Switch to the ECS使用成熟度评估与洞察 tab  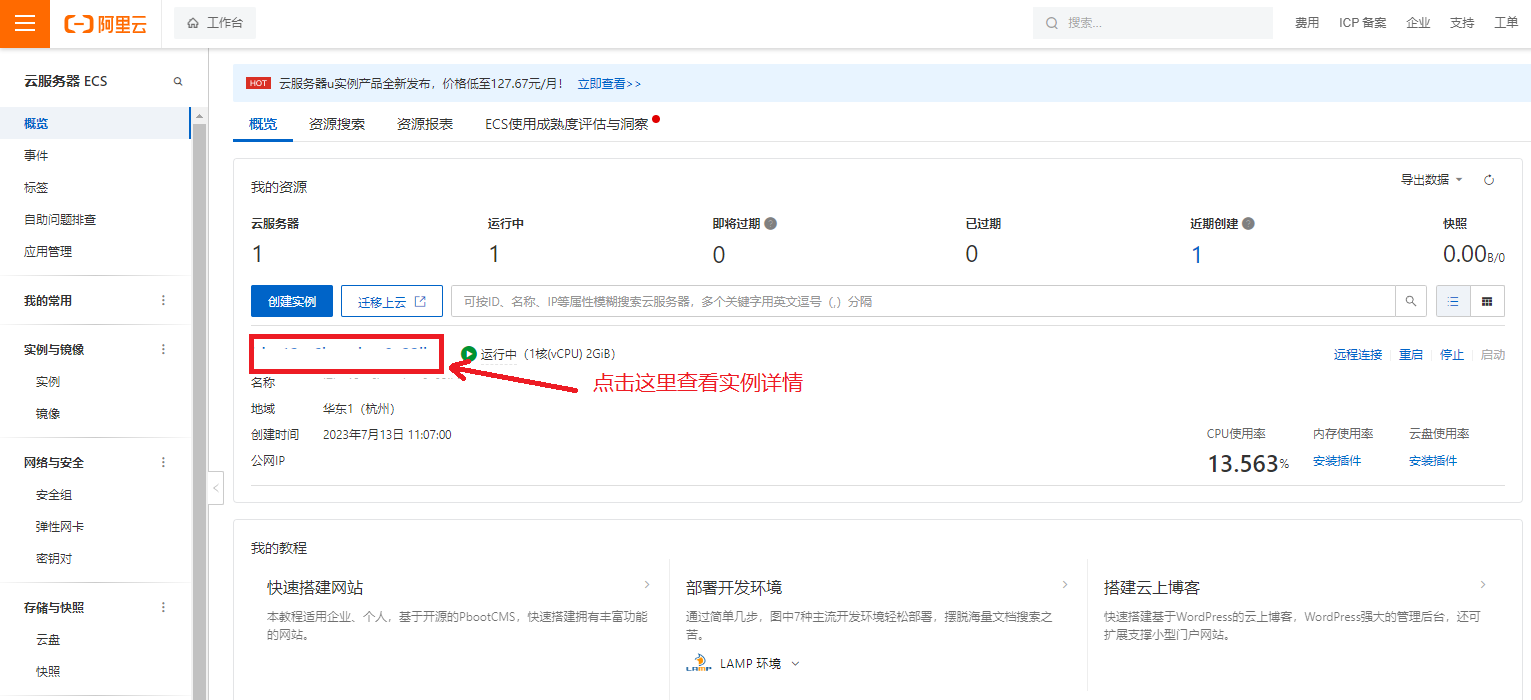[567, 124]
